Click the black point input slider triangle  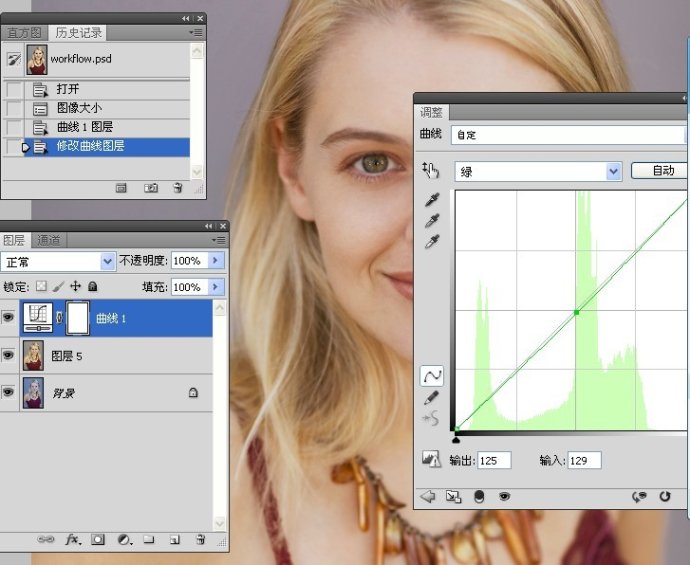coord(456,439)
